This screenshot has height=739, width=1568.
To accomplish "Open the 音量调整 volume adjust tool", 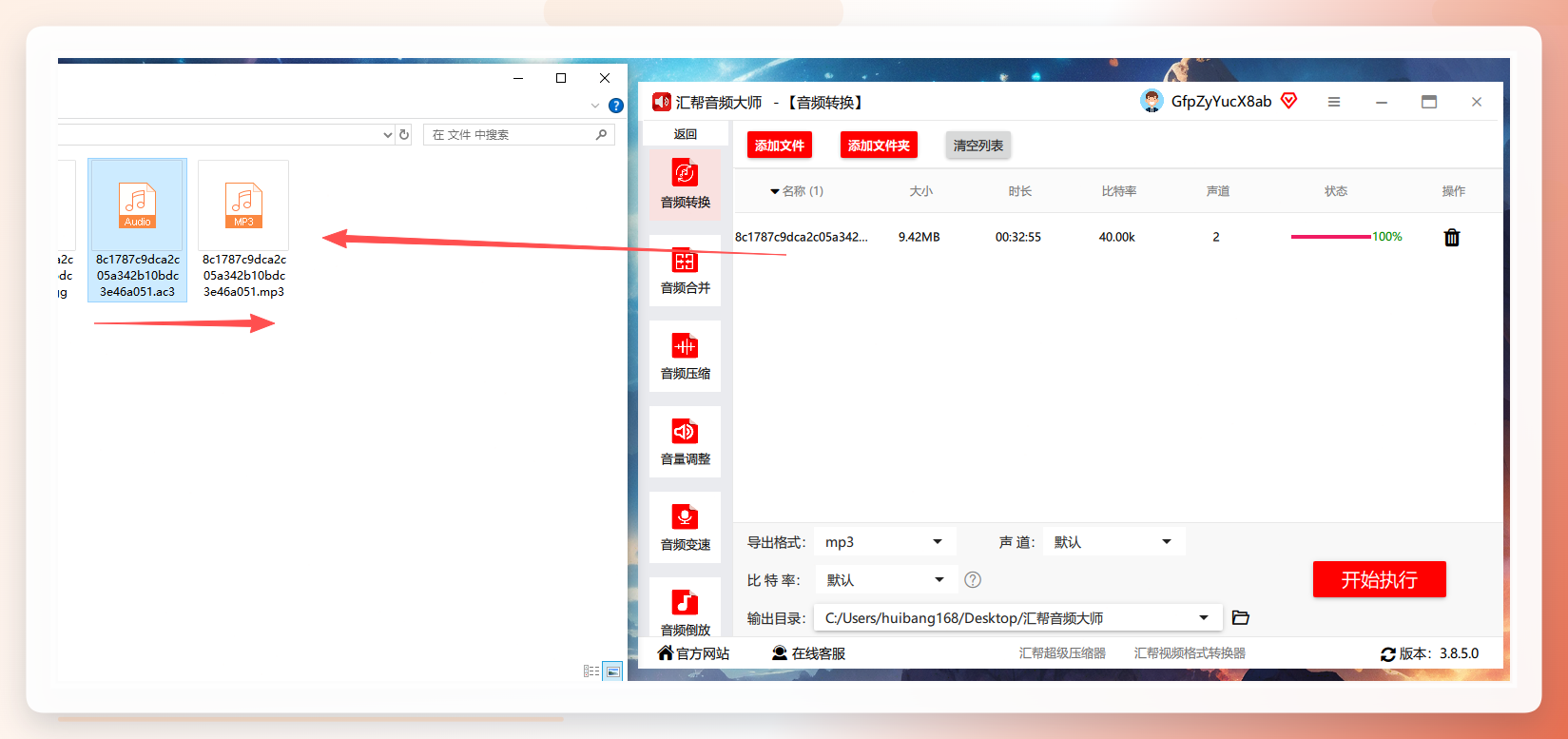I will (x=685, y=441).
